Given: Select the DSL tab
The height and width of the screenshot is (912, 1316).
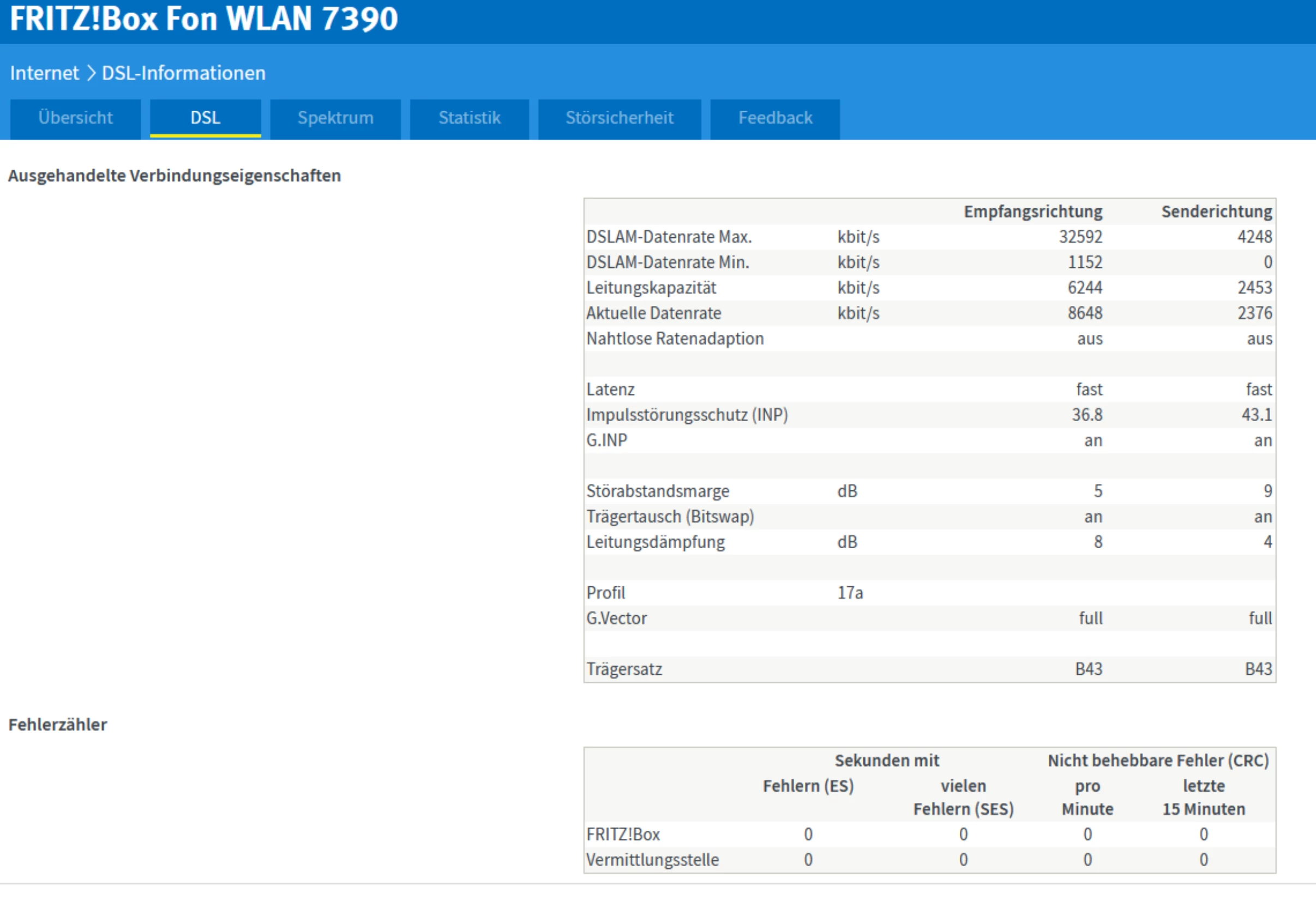Looking at the screenshot, I should coord(205,118).
